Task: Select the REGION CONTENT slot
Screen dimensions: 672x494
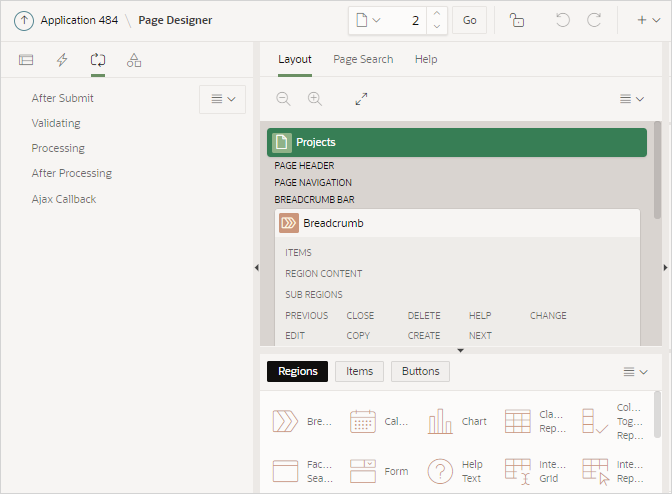Action: [324, 274]
